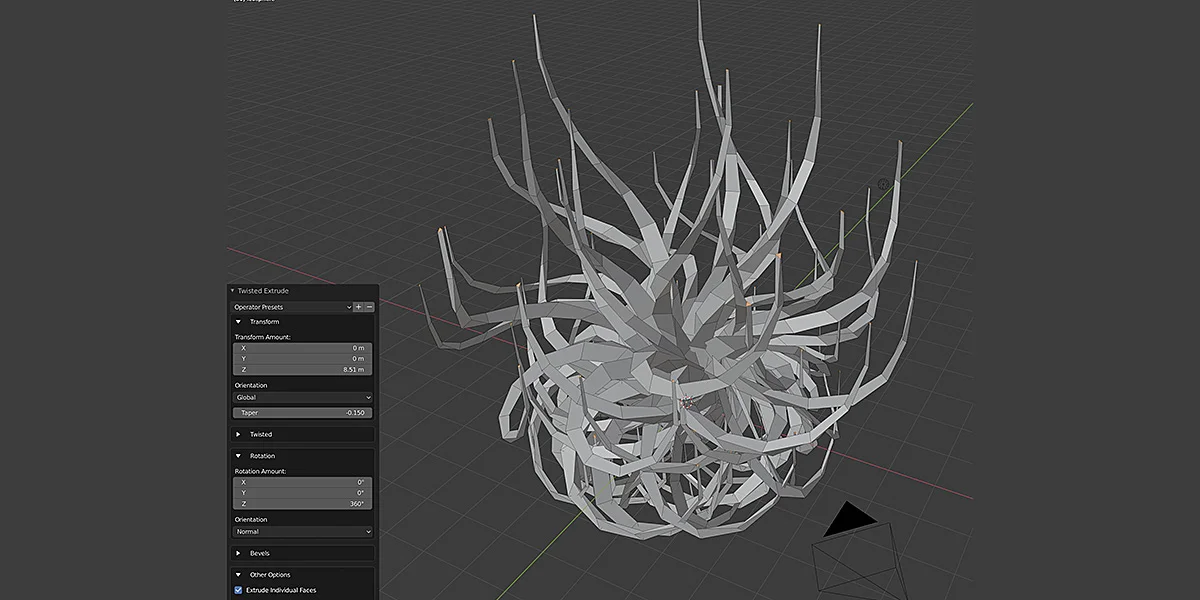Select the Z transform field showing 8.51 m
Viewport: 1200px width, 600px height.
point(300,368)
